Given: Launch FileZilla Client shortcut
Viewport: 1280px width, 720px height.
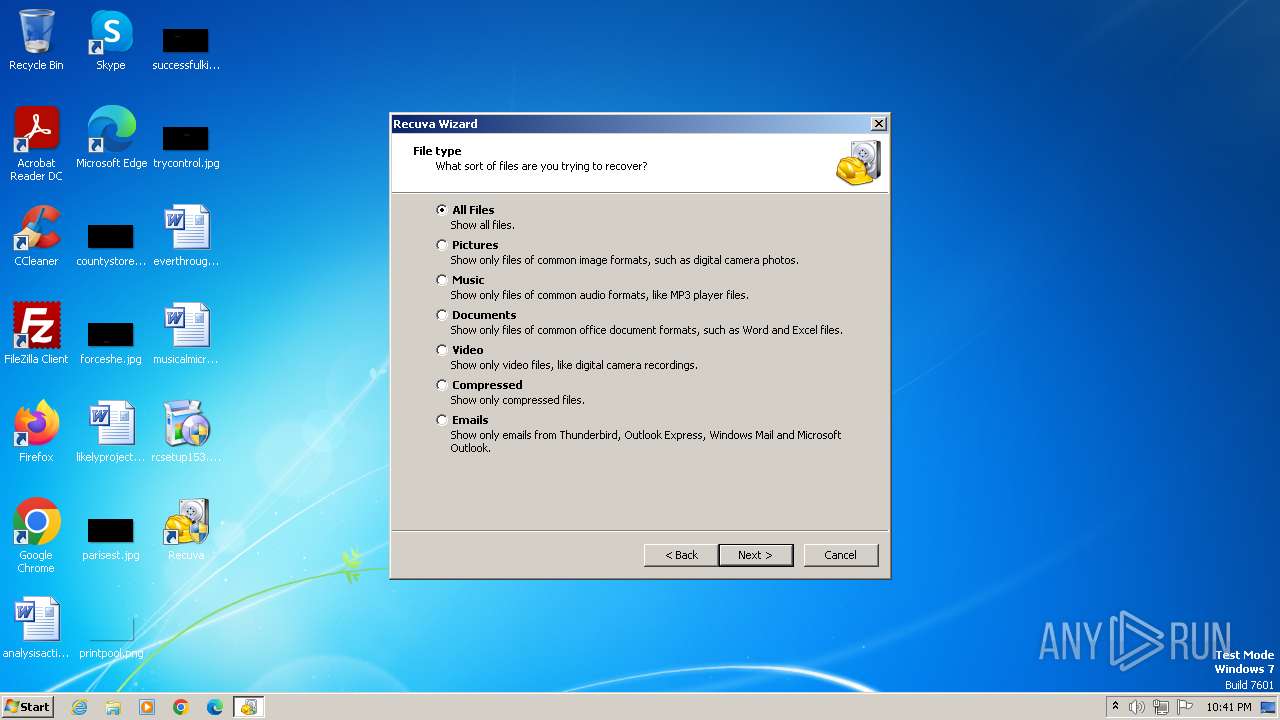Looking at the screenshot, I should pos(36,334).
